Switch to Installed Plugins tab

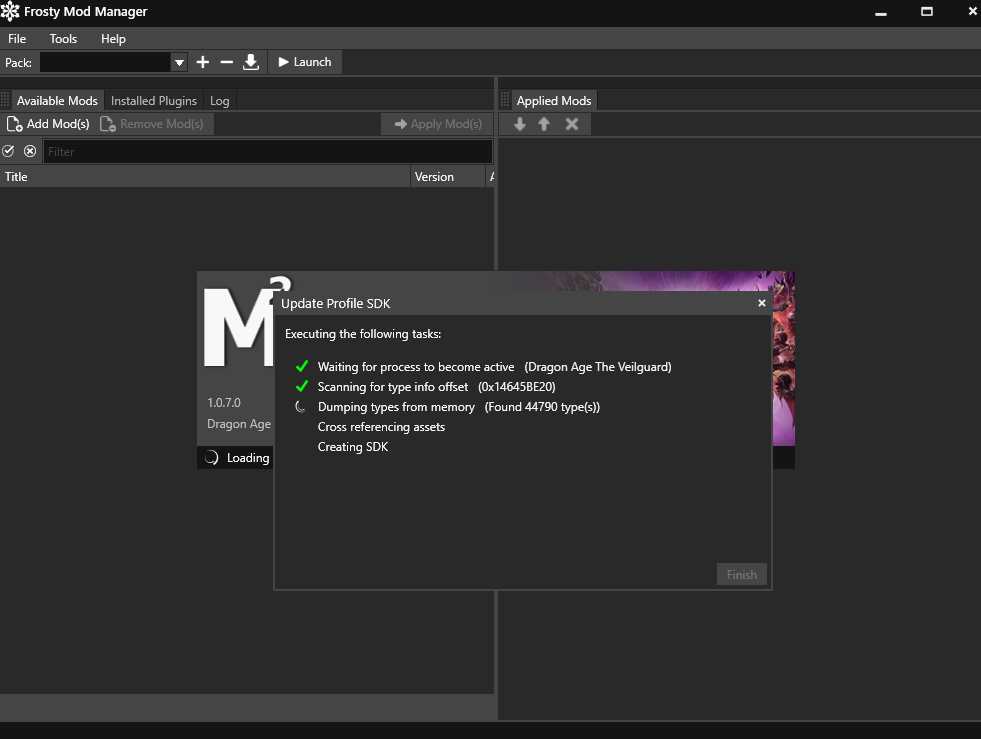pos(154,101)
